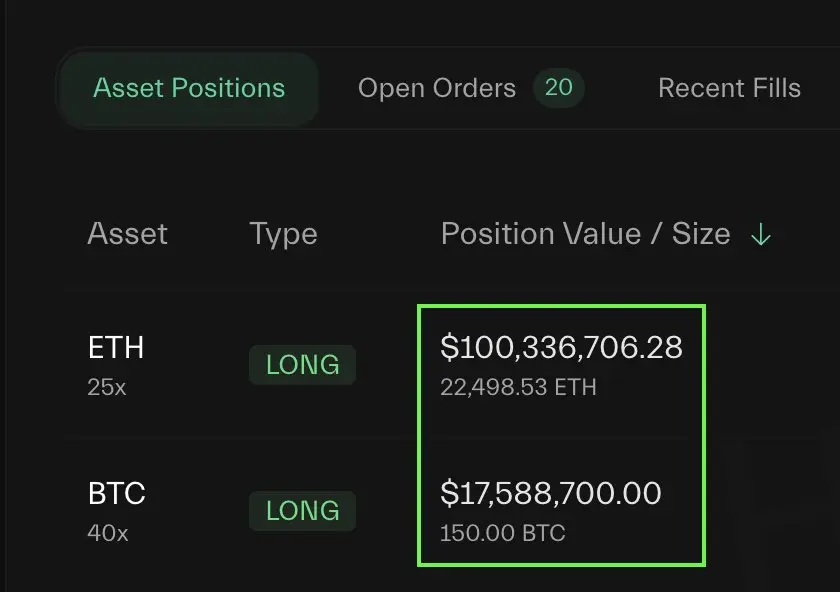Click the $17,588,700.00 BTC position value
The image size is (840, 592).
click(551, 493)
